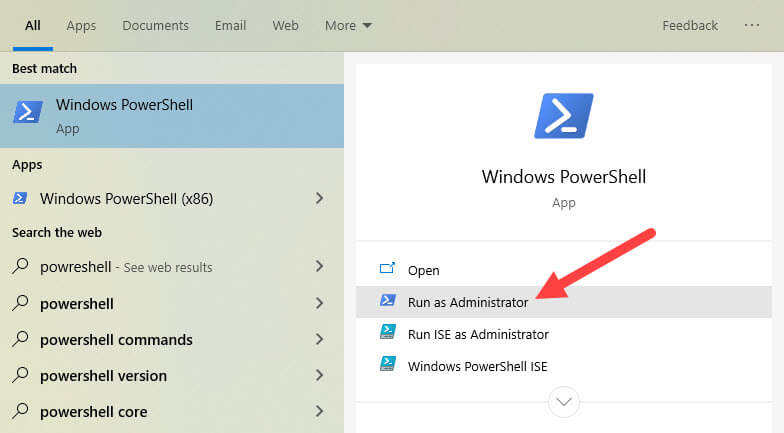Expand chevron for powershell commands
Viewport: 784px width, 433px height.
319,339
